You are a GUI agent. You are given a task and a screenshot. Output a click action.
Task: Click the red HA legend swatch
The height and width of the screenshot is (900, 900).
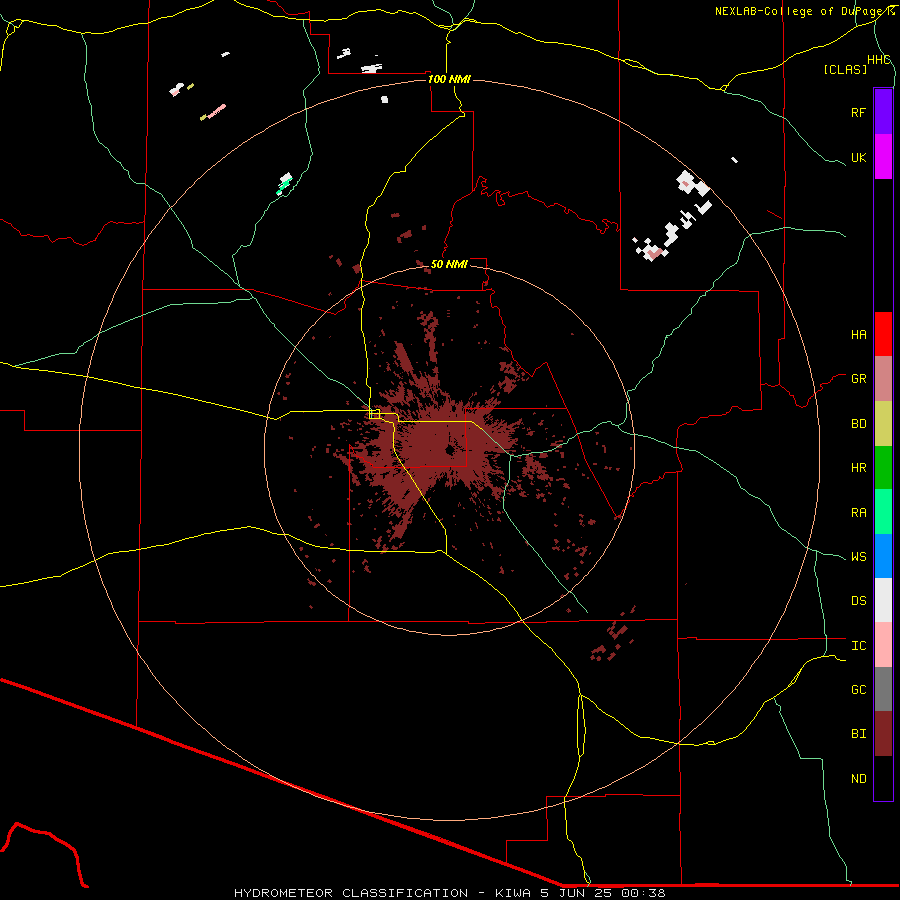883,334
